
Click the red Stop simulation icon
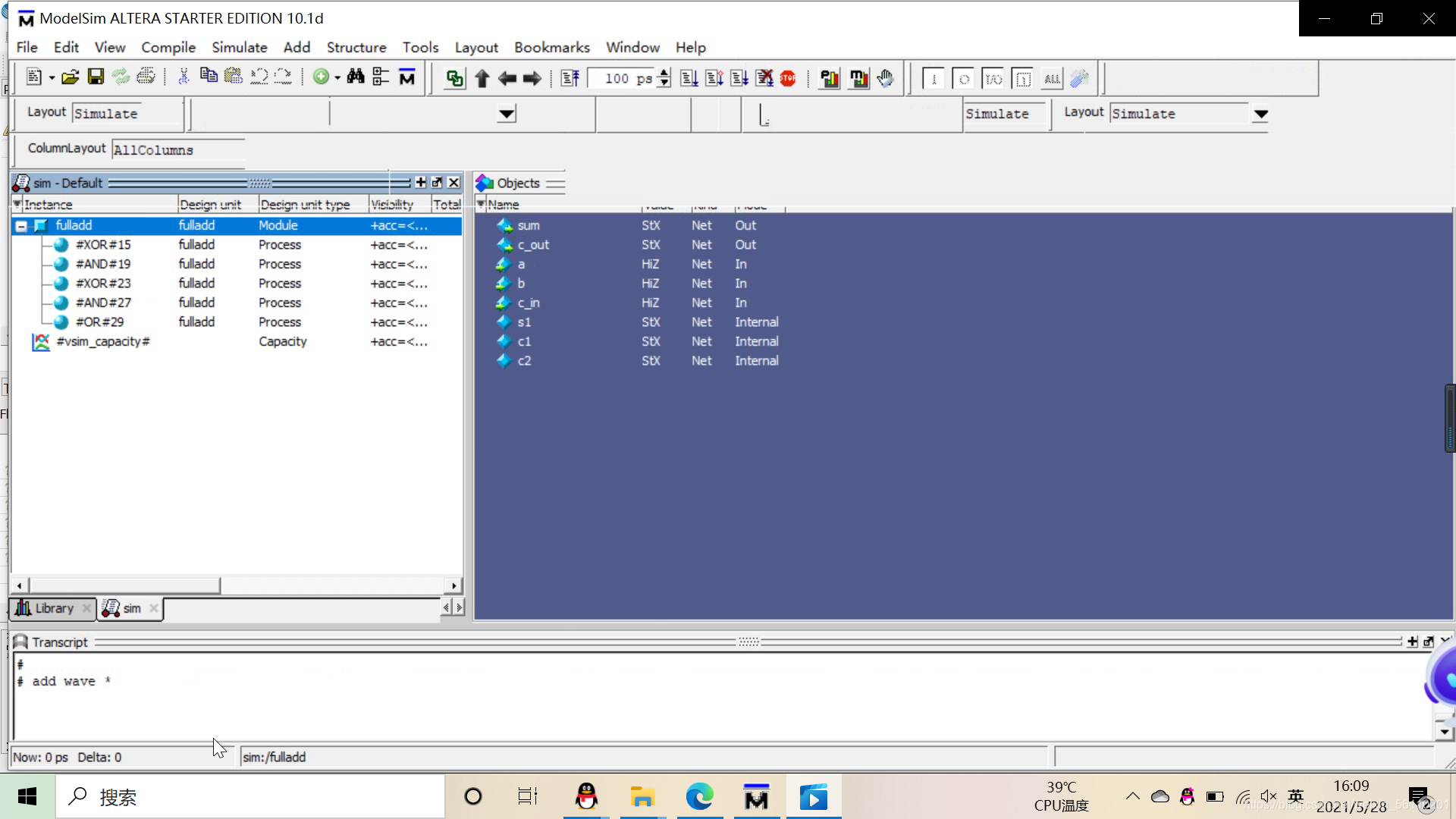pos(788,78)
